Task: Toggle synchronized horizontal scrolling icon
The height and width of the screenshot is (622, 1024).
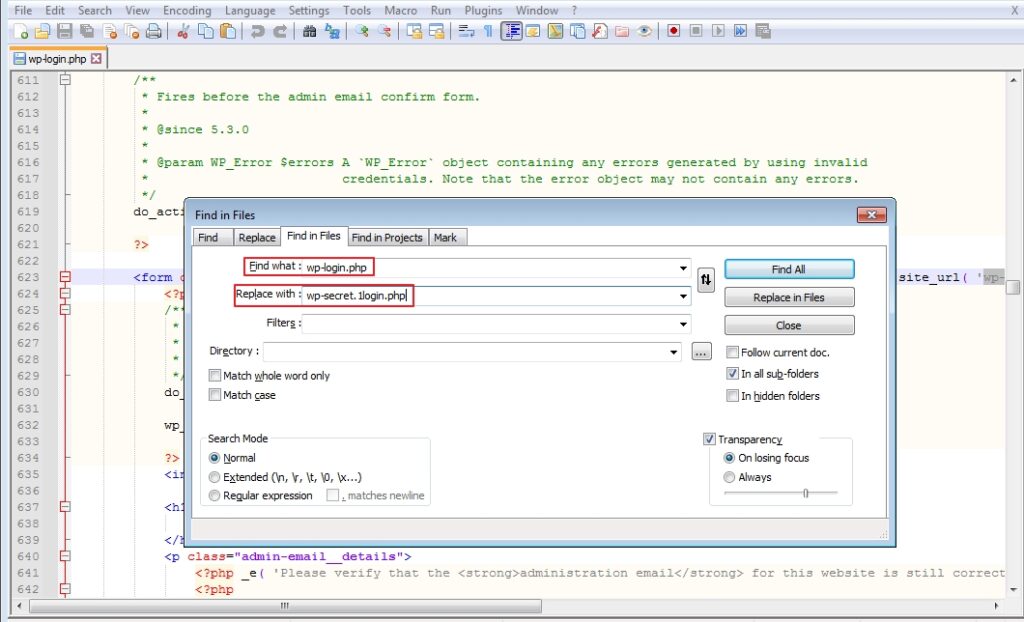Action: click(x=436, y=31)
